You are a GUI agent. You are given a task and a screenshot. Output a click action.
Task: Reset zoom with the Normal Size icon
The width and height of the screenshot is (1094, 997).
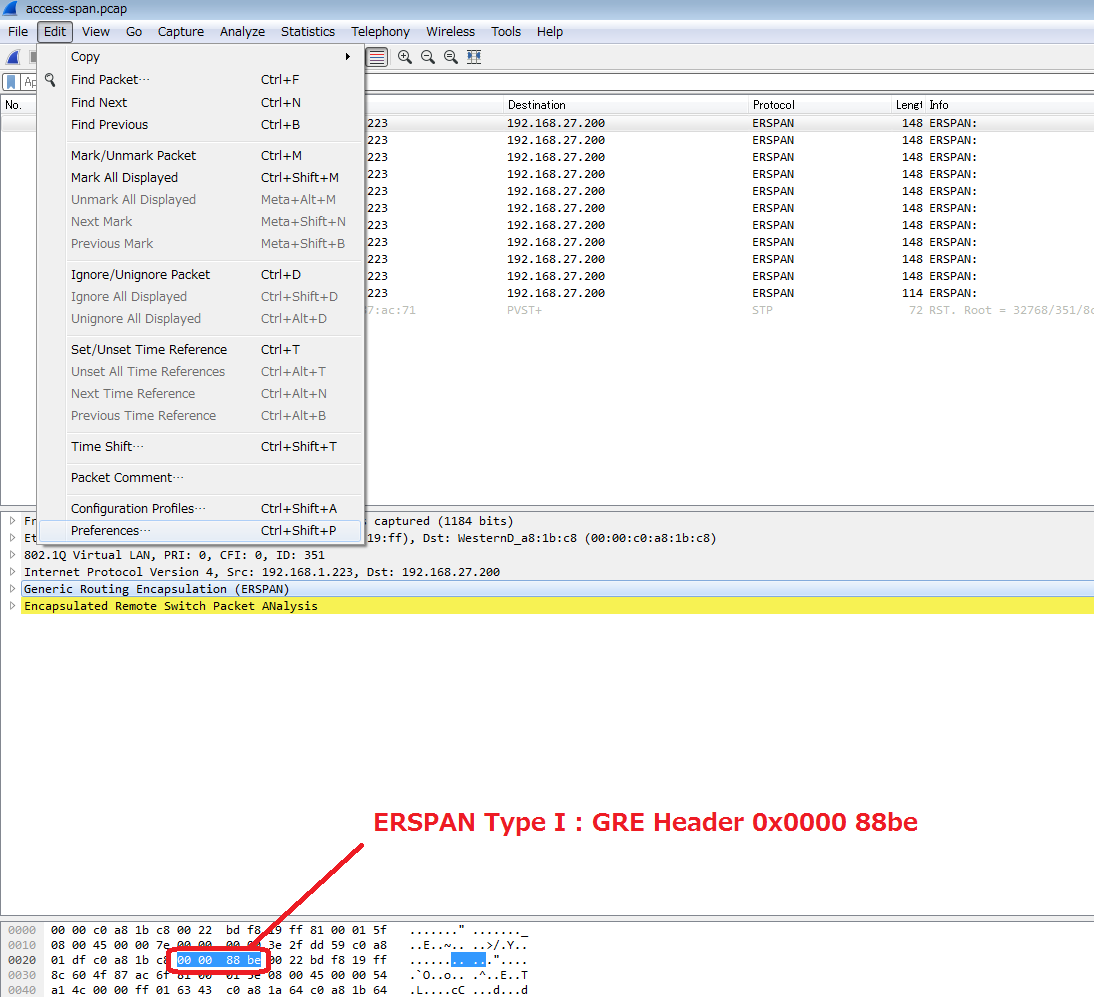coord(451,57)
